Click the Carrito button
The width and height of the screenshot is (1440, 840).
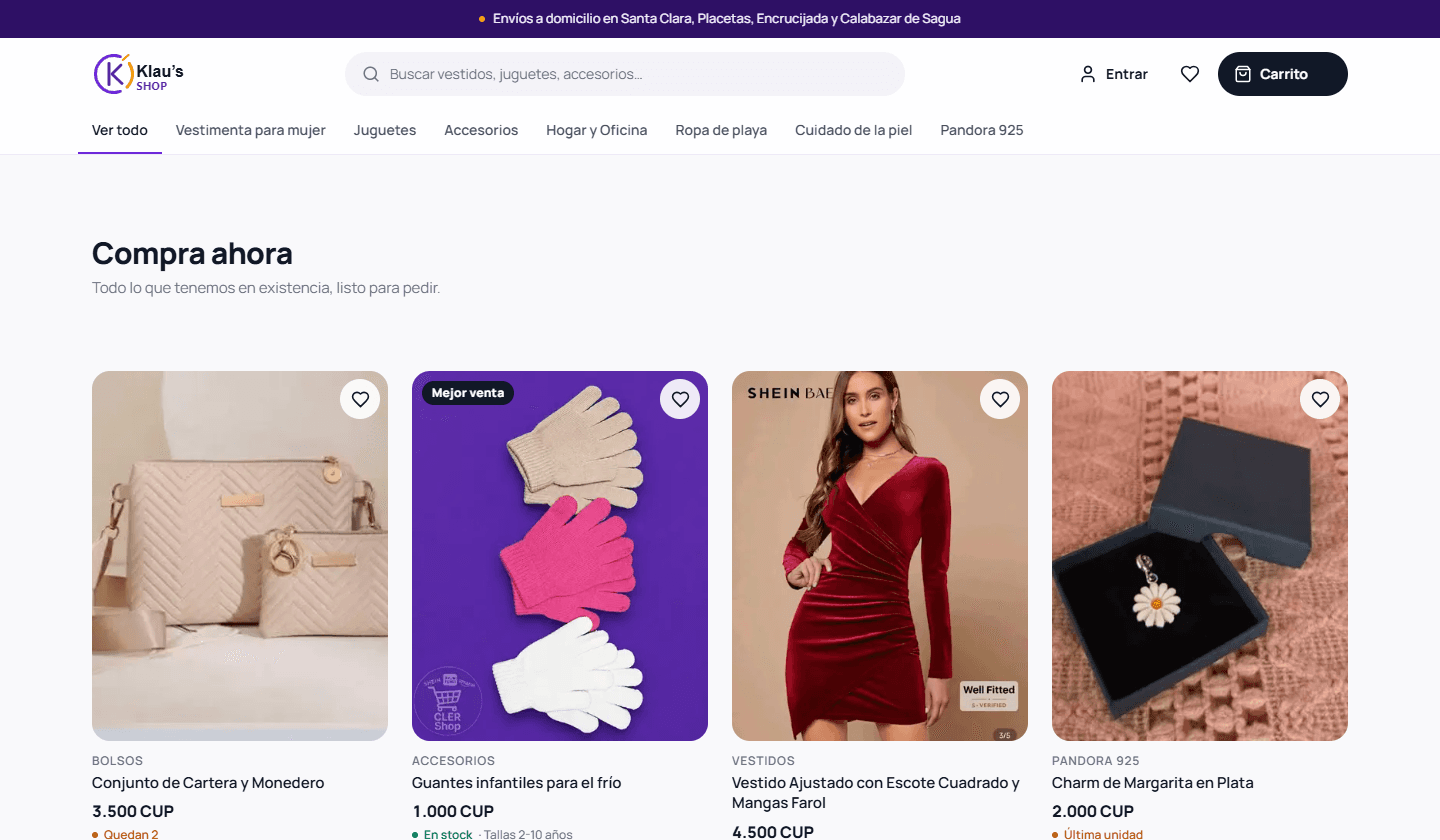(x=1283, y=74)
